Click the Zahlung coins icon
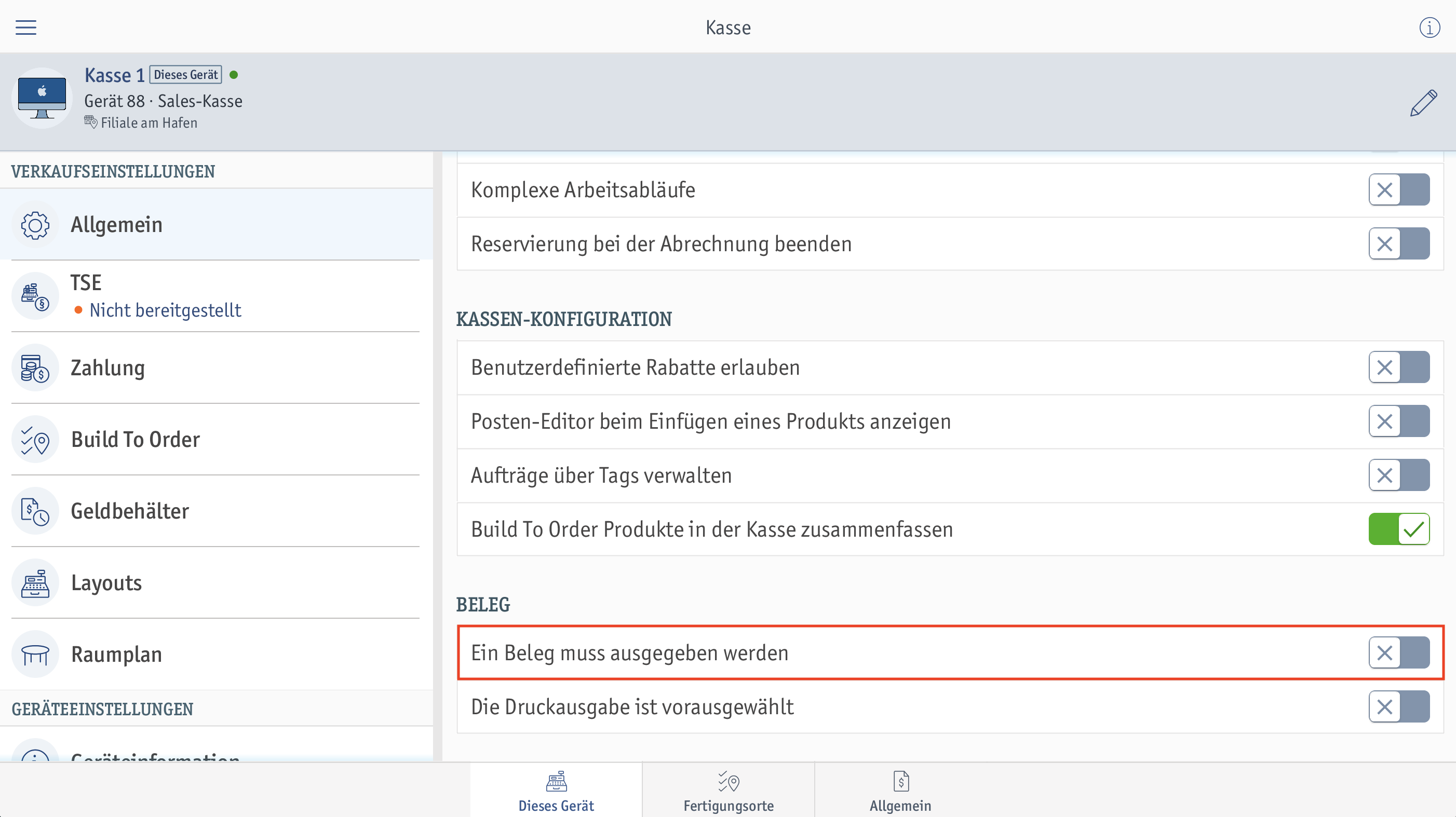The image size is (1456, 817). click(35, 368)
